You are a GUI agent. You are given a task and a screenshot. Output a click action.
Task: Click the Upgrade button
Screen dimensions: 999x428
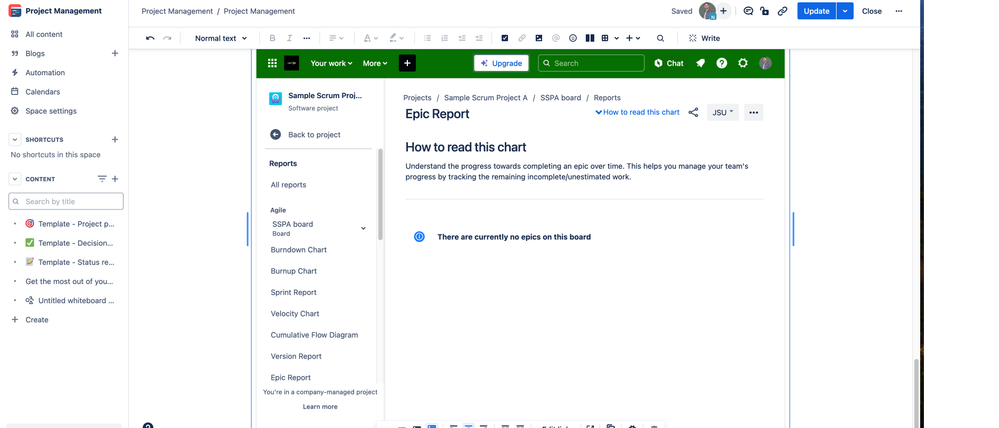(x=501, y=63)
